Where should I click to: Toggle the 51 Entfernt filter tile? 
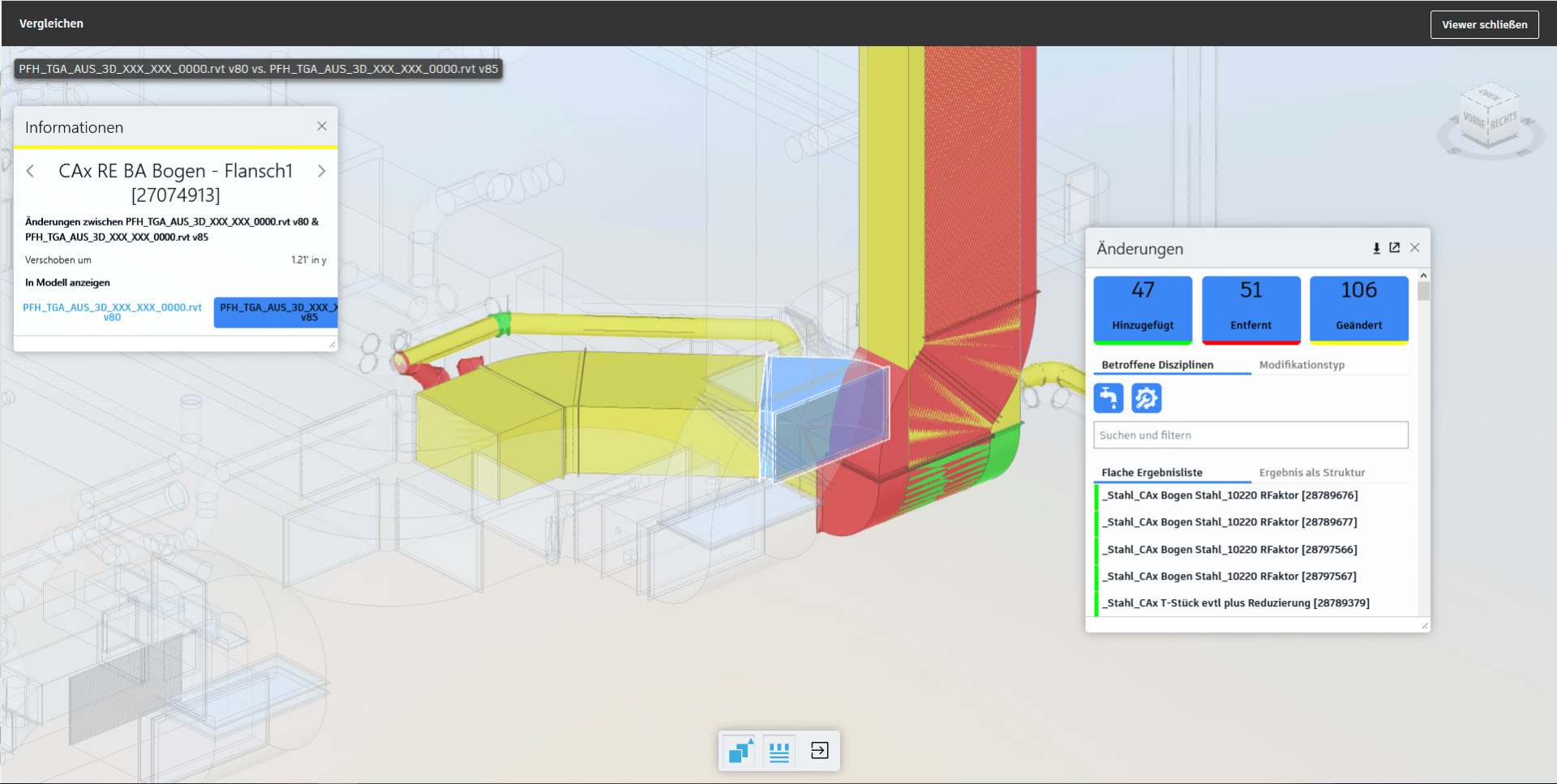point(1250,309)
